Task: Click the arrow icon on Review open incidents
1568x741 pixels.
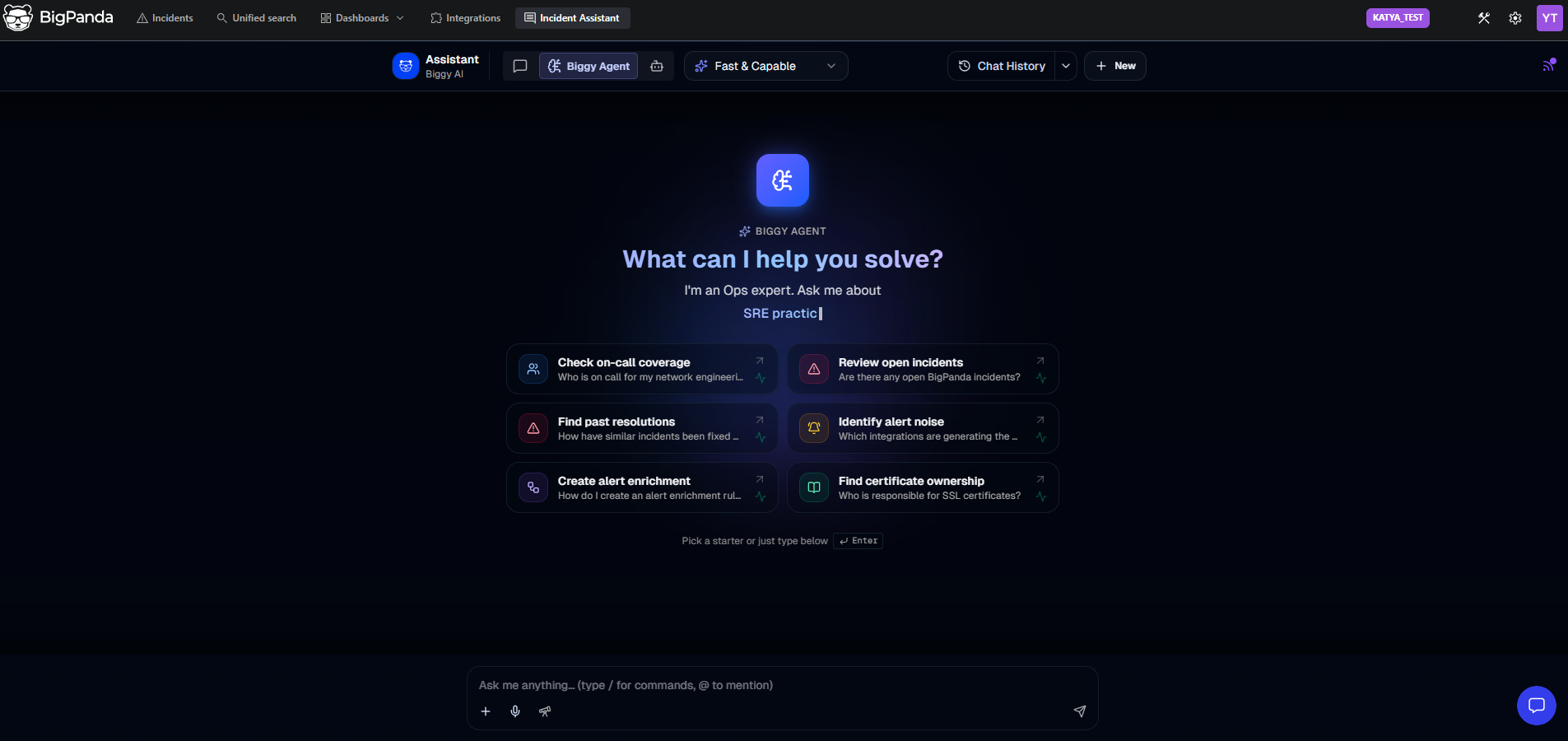Action: (x=1040, y=361)
